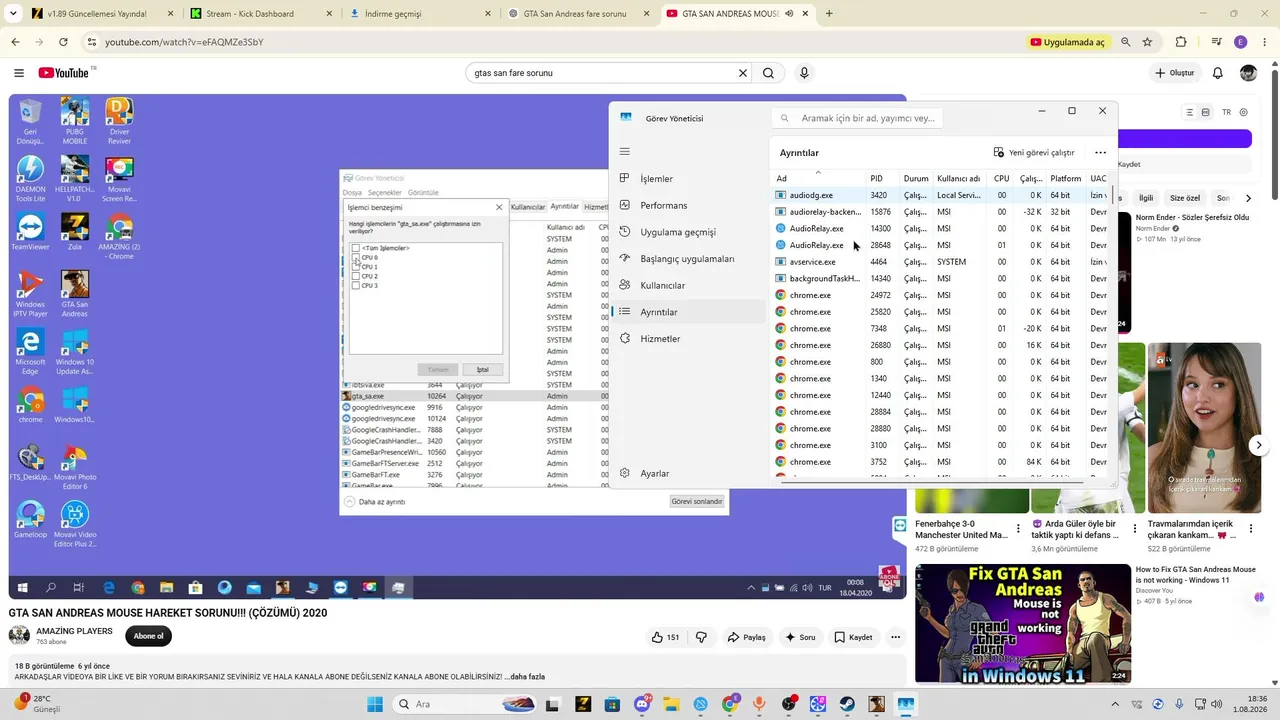Image resolution: width=1280 pixels, height=720 pixels.
Task: Open YouTube notifications bell
Action: click(x=1218, y=73)
